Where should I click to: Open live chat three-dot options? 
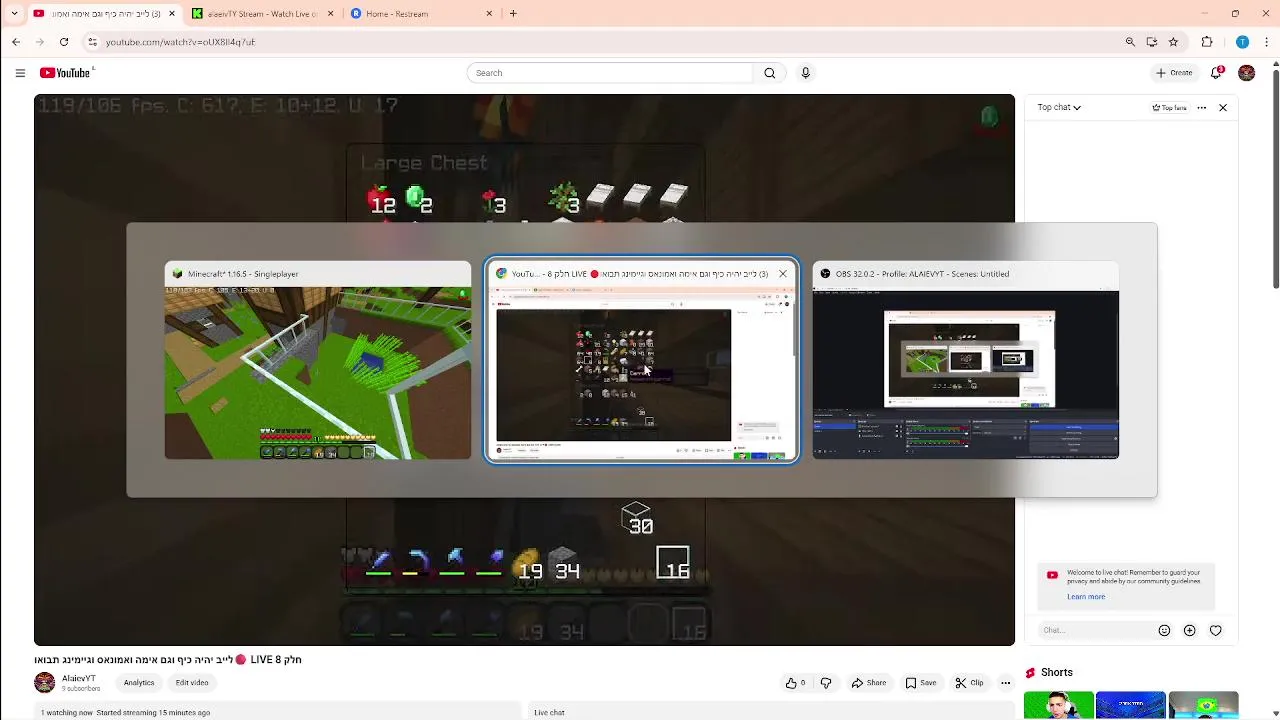point(1202,108)
